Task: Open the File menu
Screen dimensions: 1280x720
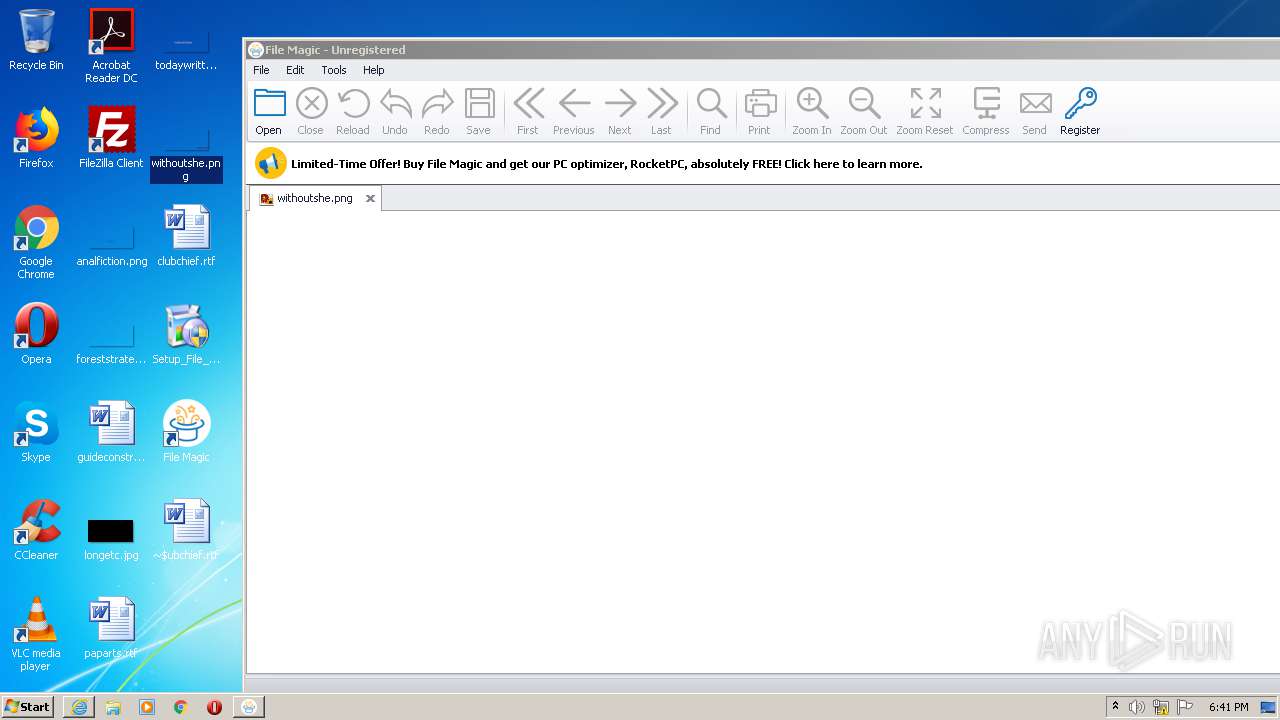Action: click(261, 70)
